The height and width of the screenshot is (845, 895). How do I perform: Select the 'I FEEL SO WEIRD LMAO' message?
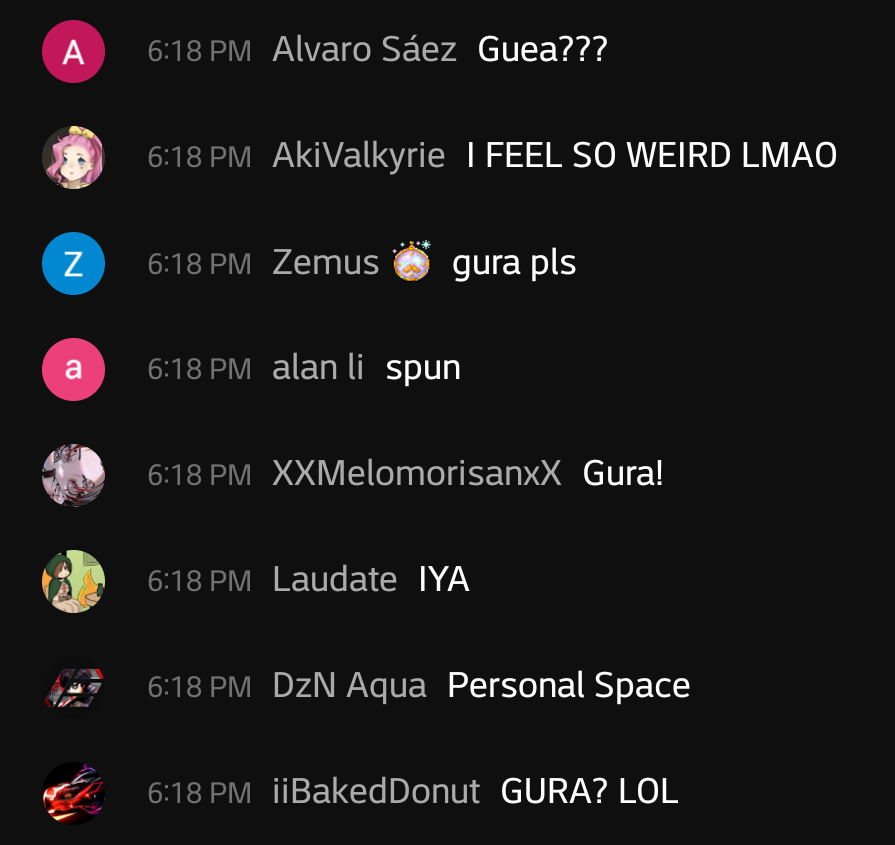[652, 155]
